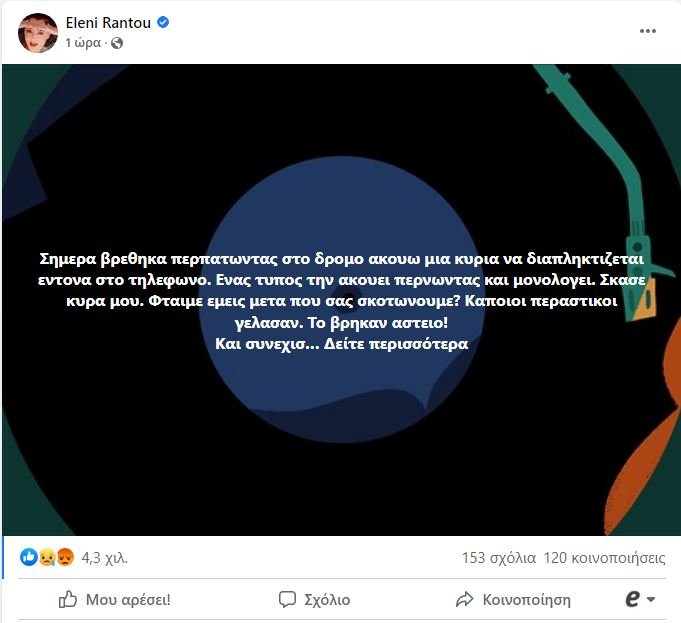This screenshot has width=681, height=623.
Task: Click the thumbs-up icon beside Μου αρέσει
Action: click(x=68, y=600)
